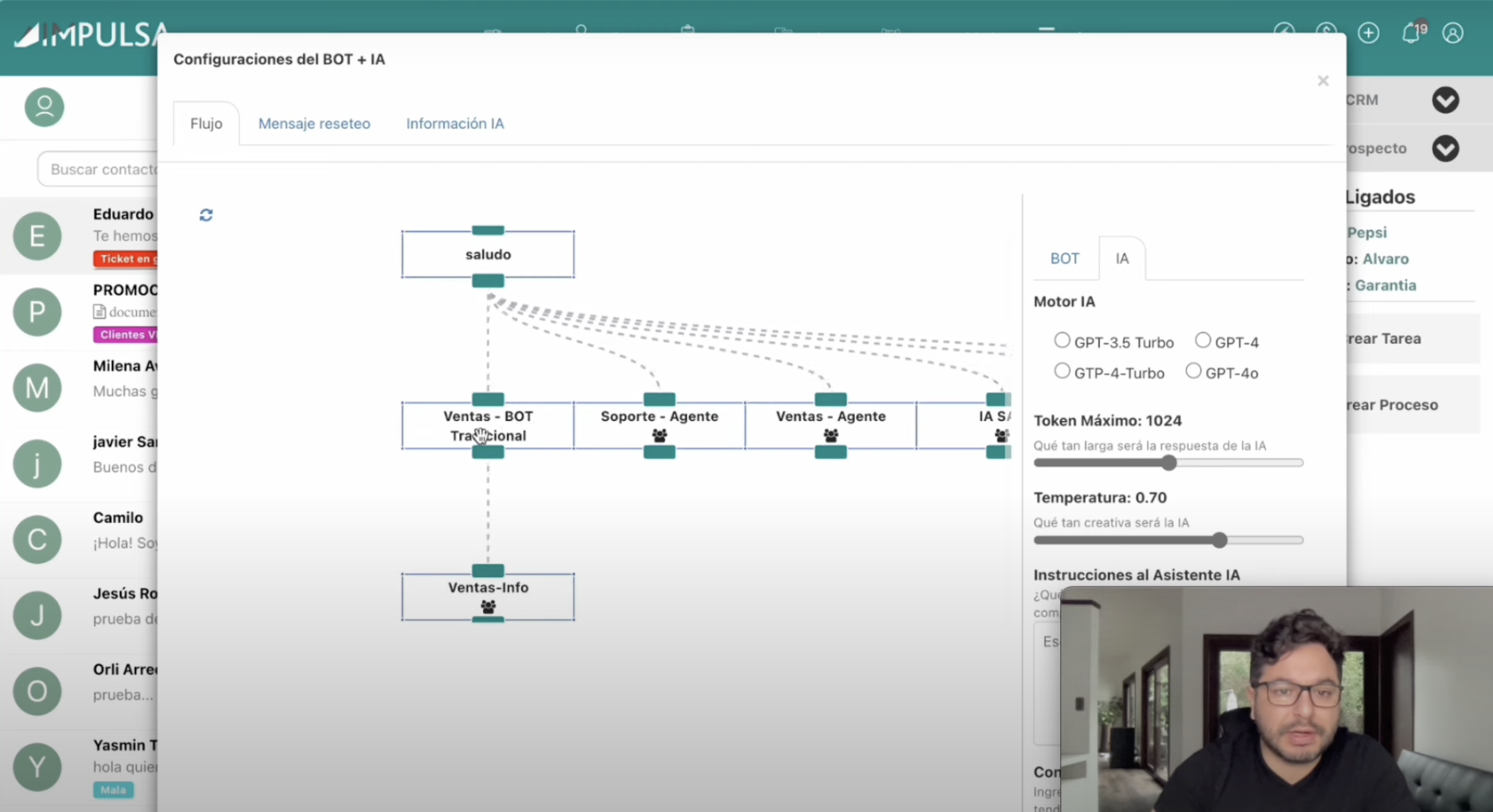Expand the CRM section chevron
Screen dimensions: 1493x812
(1445, 100)
